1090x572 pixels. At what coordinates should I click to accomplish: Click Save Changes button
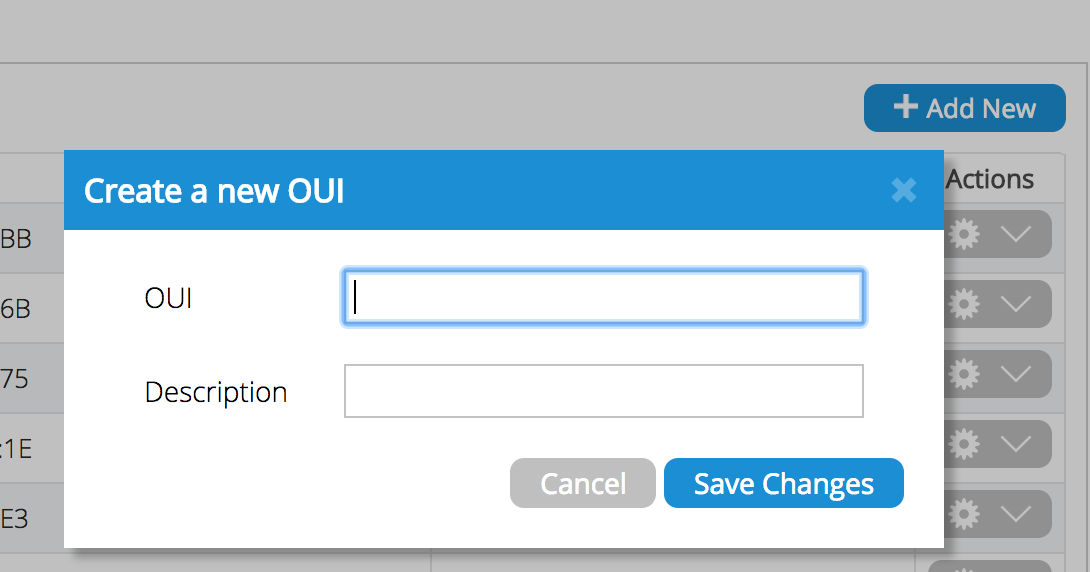pos(783,484)
